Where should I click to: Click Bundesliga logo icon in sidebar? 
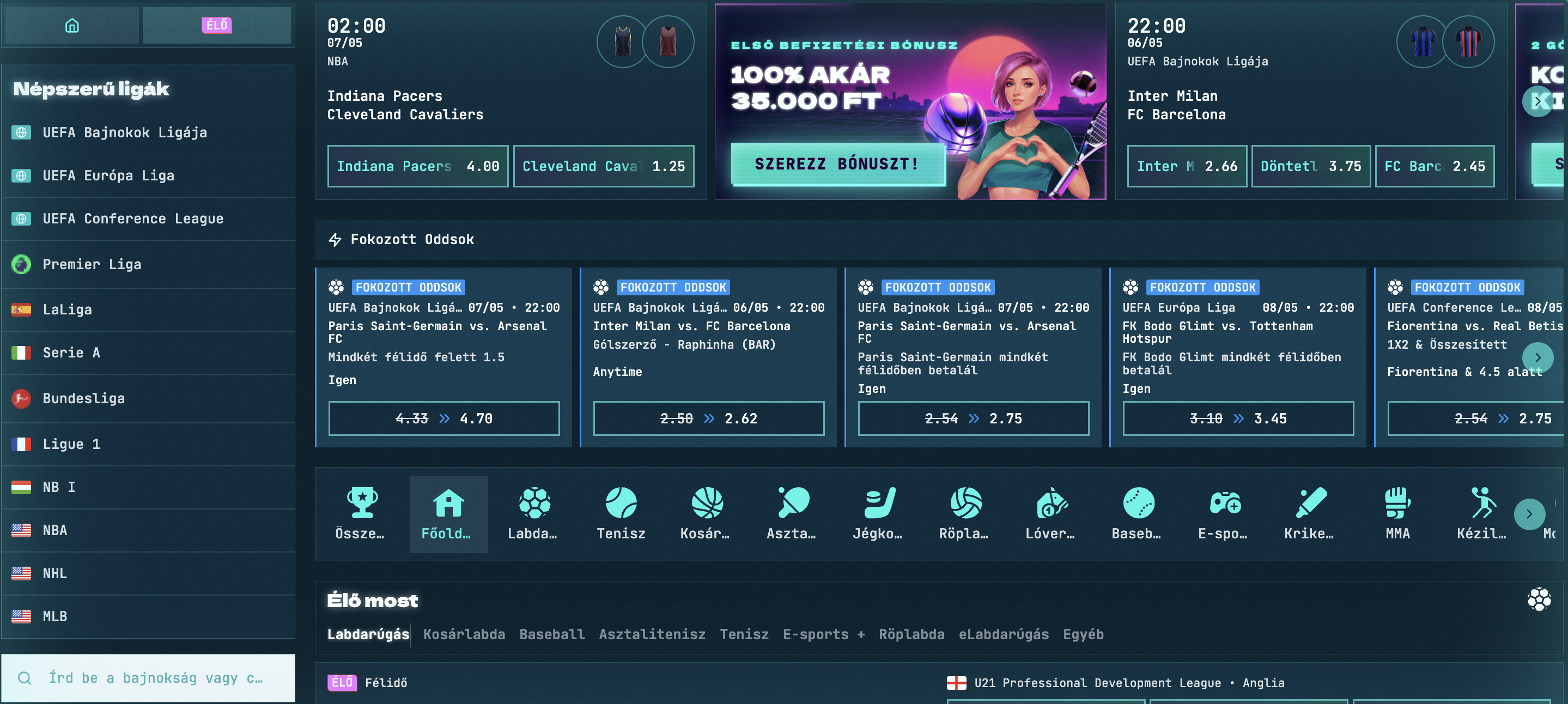(x=21, y=398)
